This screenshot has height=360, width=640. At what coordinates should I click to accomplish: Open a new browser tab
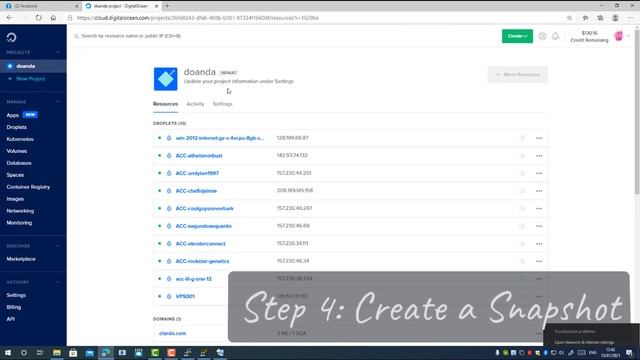click(167, 6)
